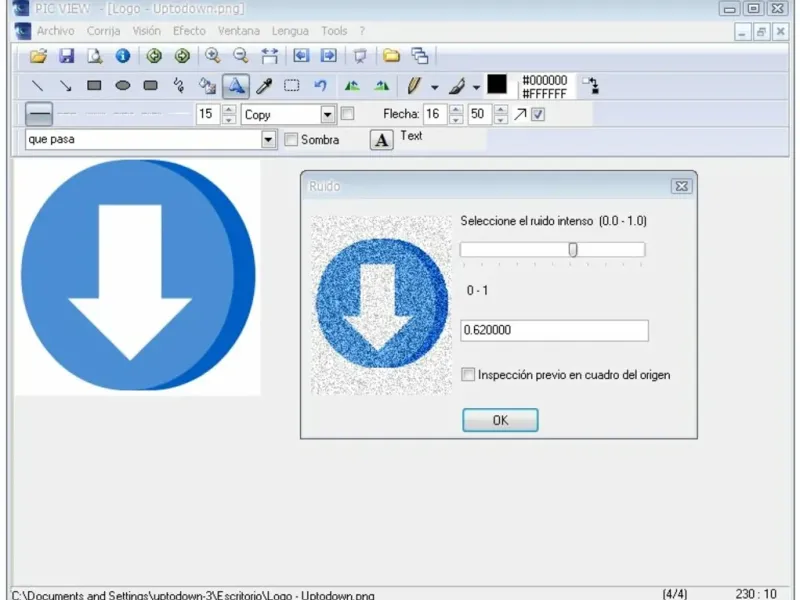This screenshot has width=800, height=600.
Task: Click the #FFFFFF background color label
Action: [x=544, y=94]
